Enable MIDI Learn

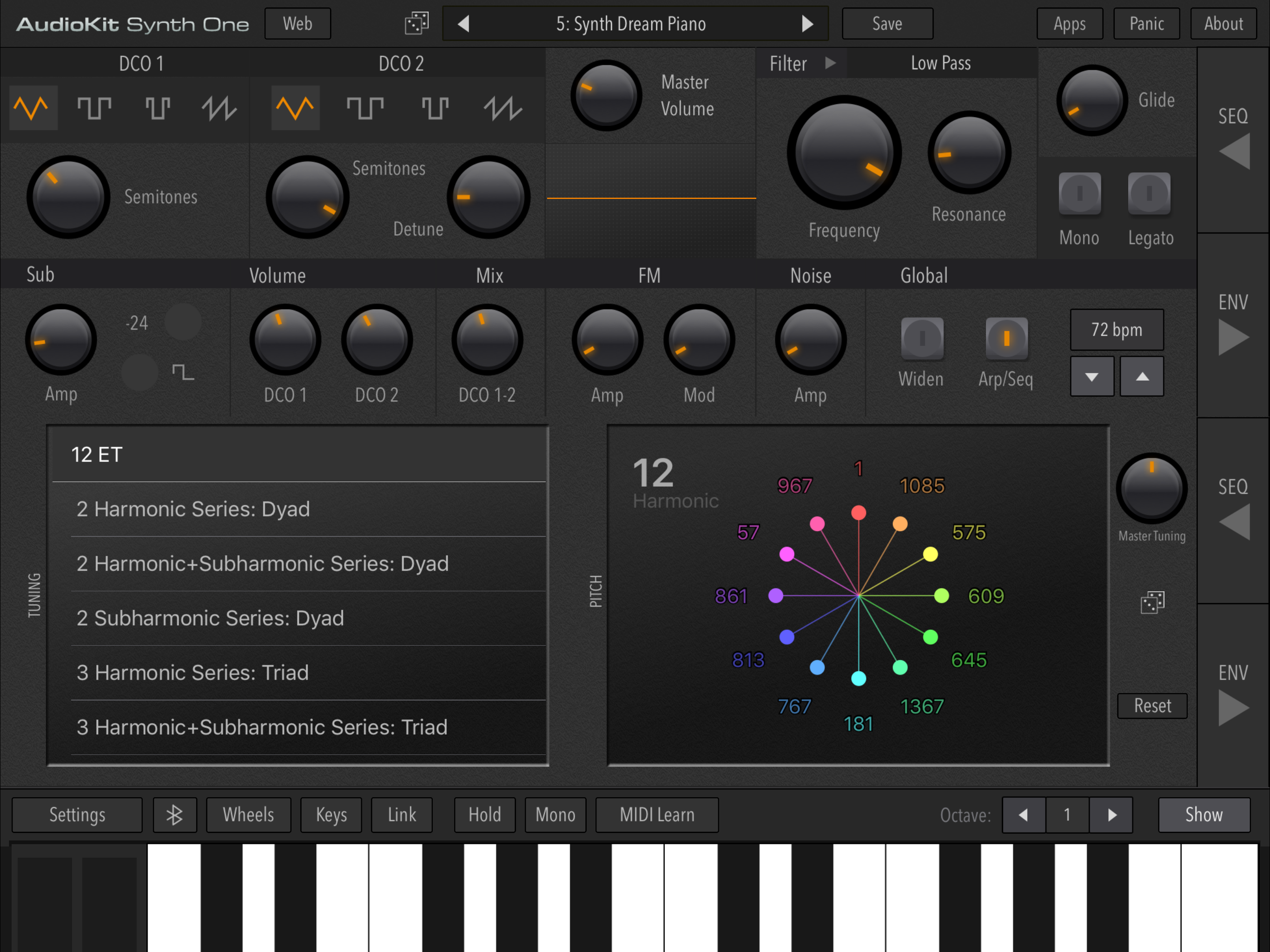coord(657,815)
